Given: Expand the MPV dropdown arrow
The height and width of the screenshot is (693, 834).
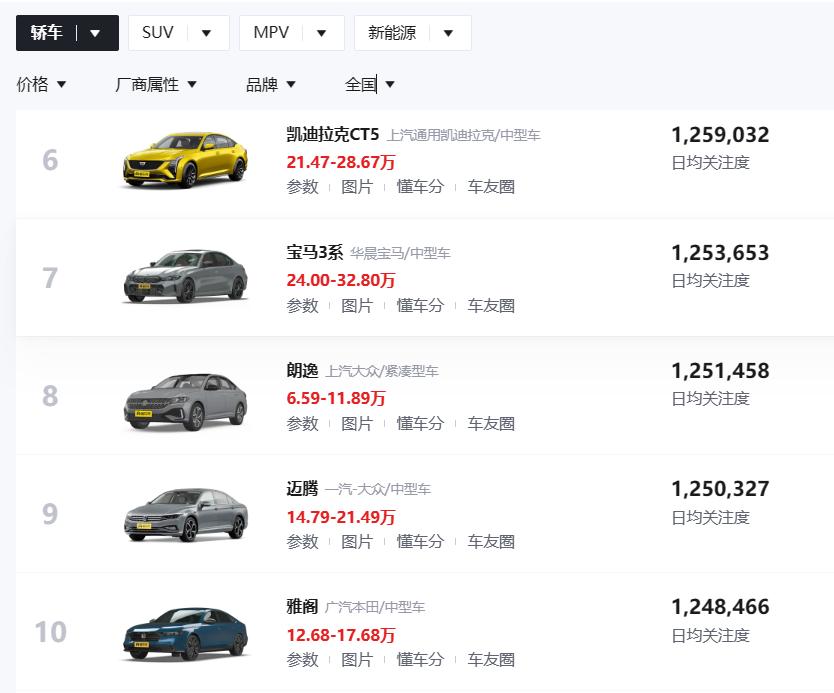Looking at the screenshot, I should point(321,34).
